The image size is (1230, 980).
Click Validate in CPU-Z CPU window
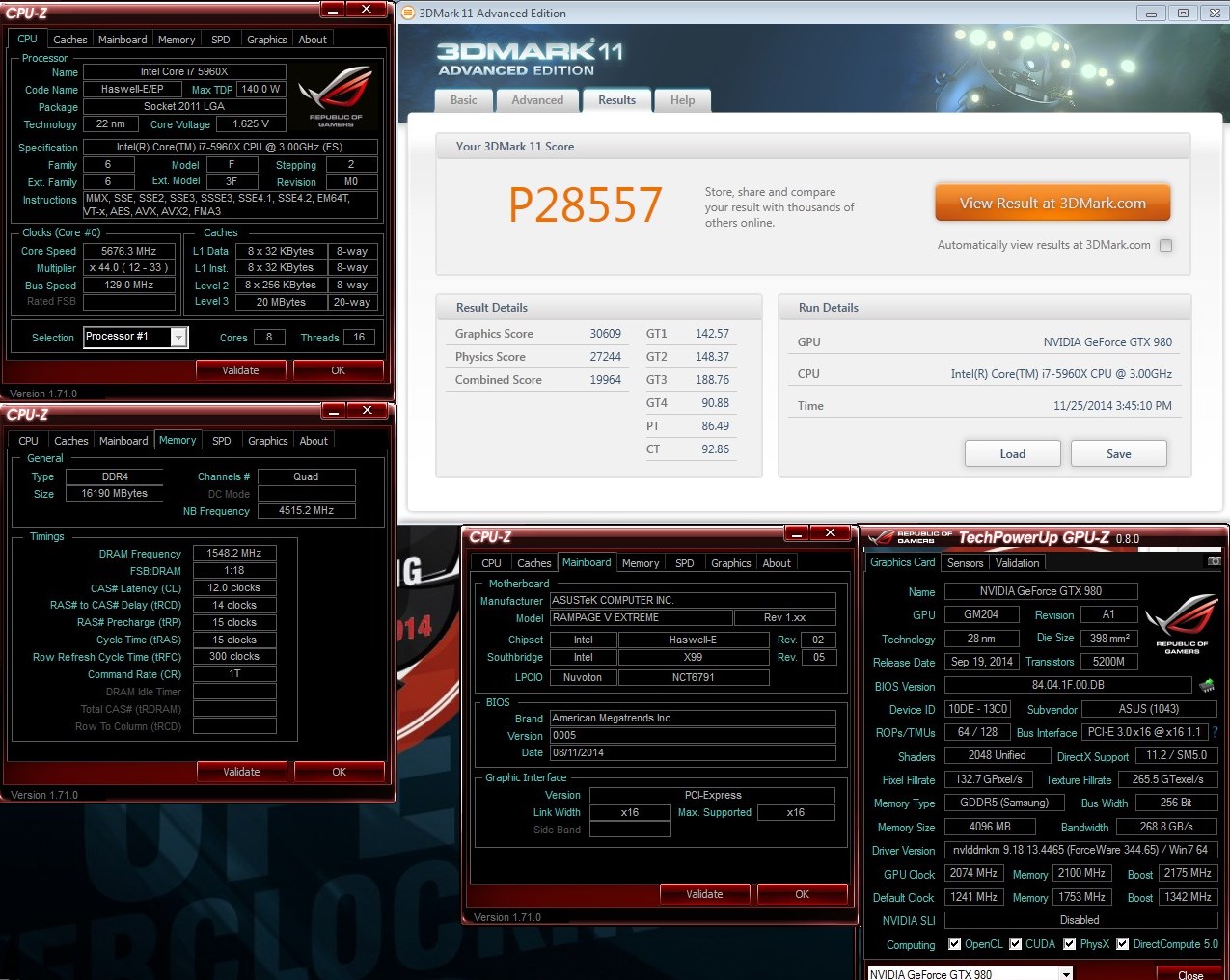(x=241, y=370)
